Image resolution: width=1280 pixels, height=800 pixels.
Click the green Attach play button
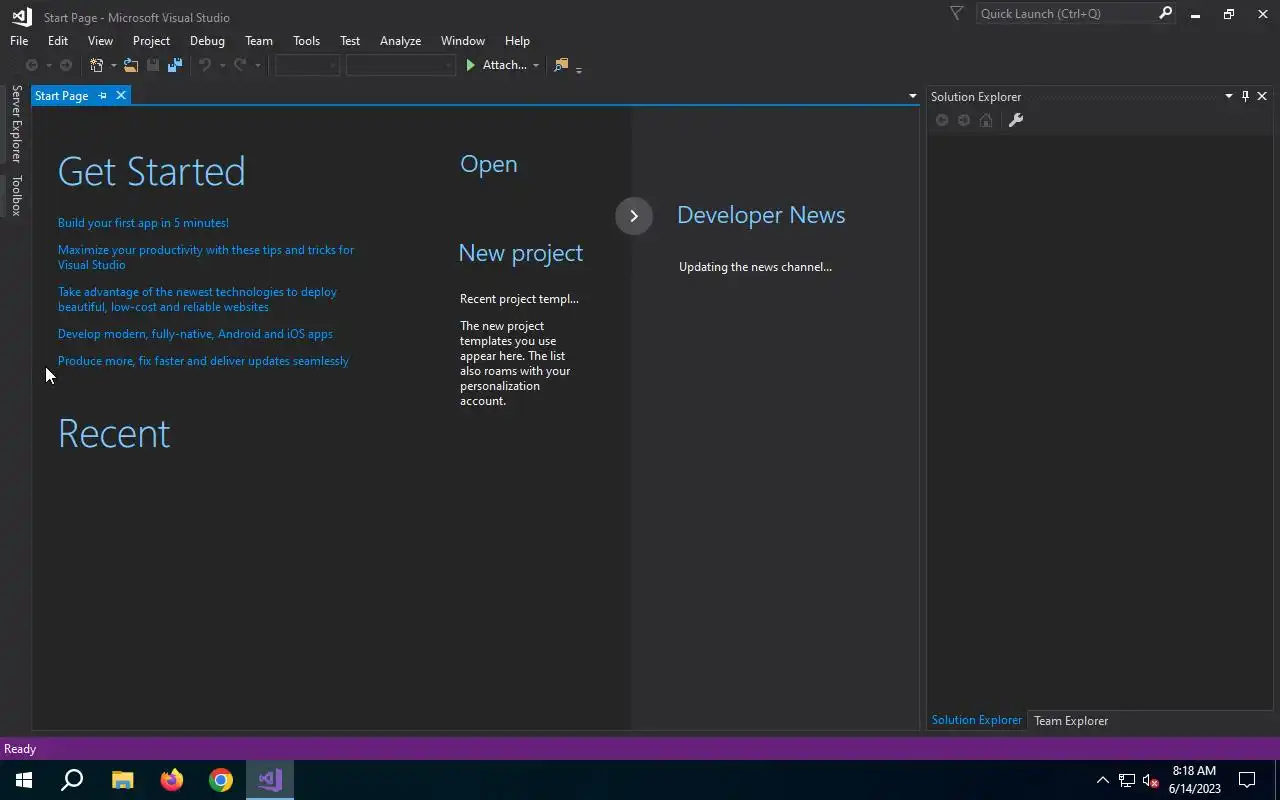click(471, 65)
